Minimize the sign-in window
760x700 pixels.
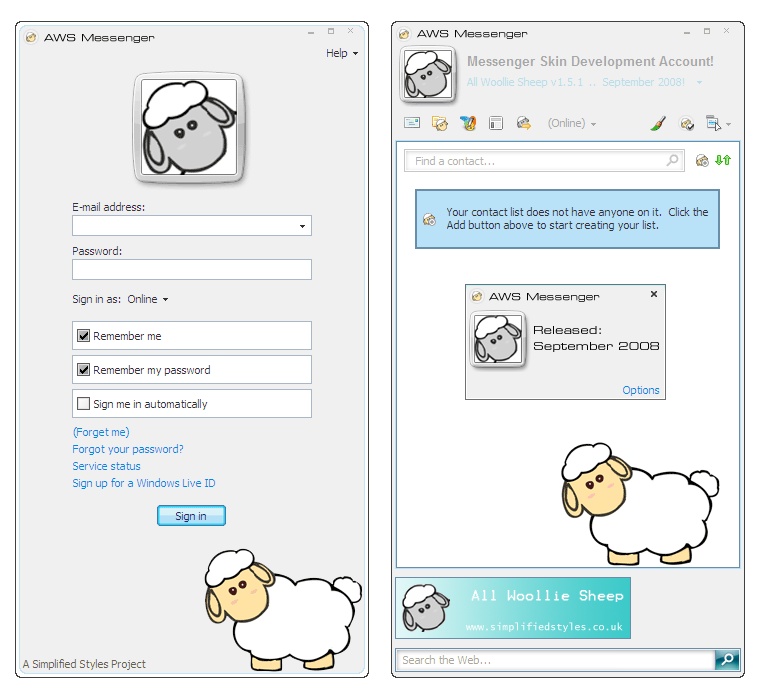(x=311, y=32)
